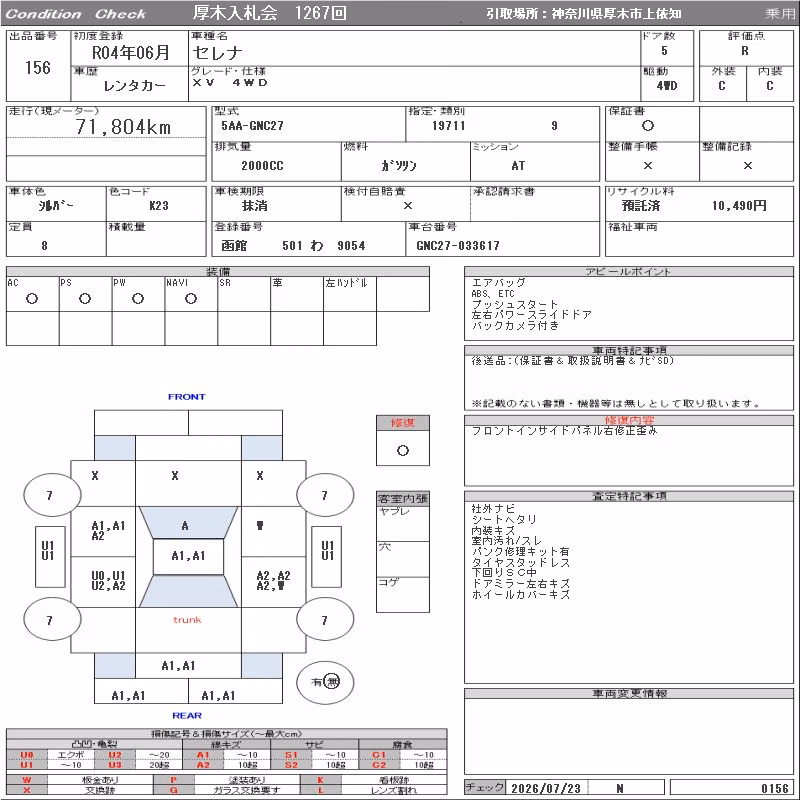Screen dimensions: 800x800
Task: Click the red trunk label in the diagram
Action: (187, 620)
